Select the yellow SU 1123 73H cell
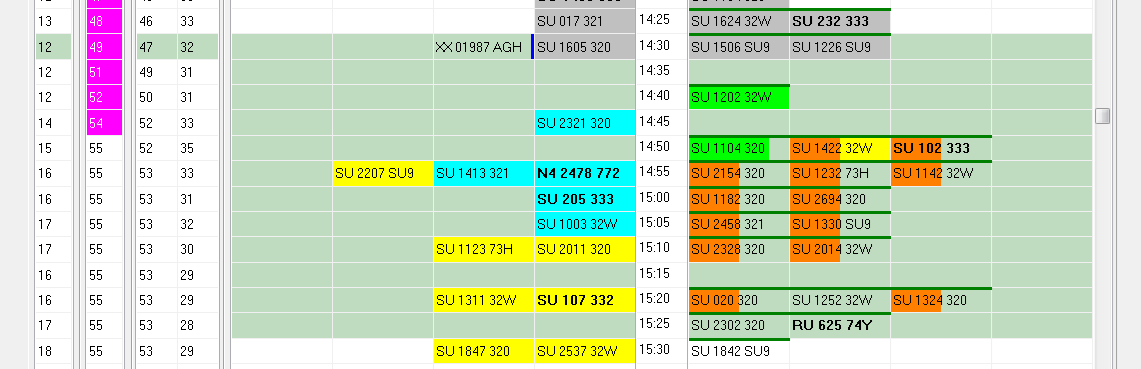This screenshot has width=1141, height=369. pos(484,250)
